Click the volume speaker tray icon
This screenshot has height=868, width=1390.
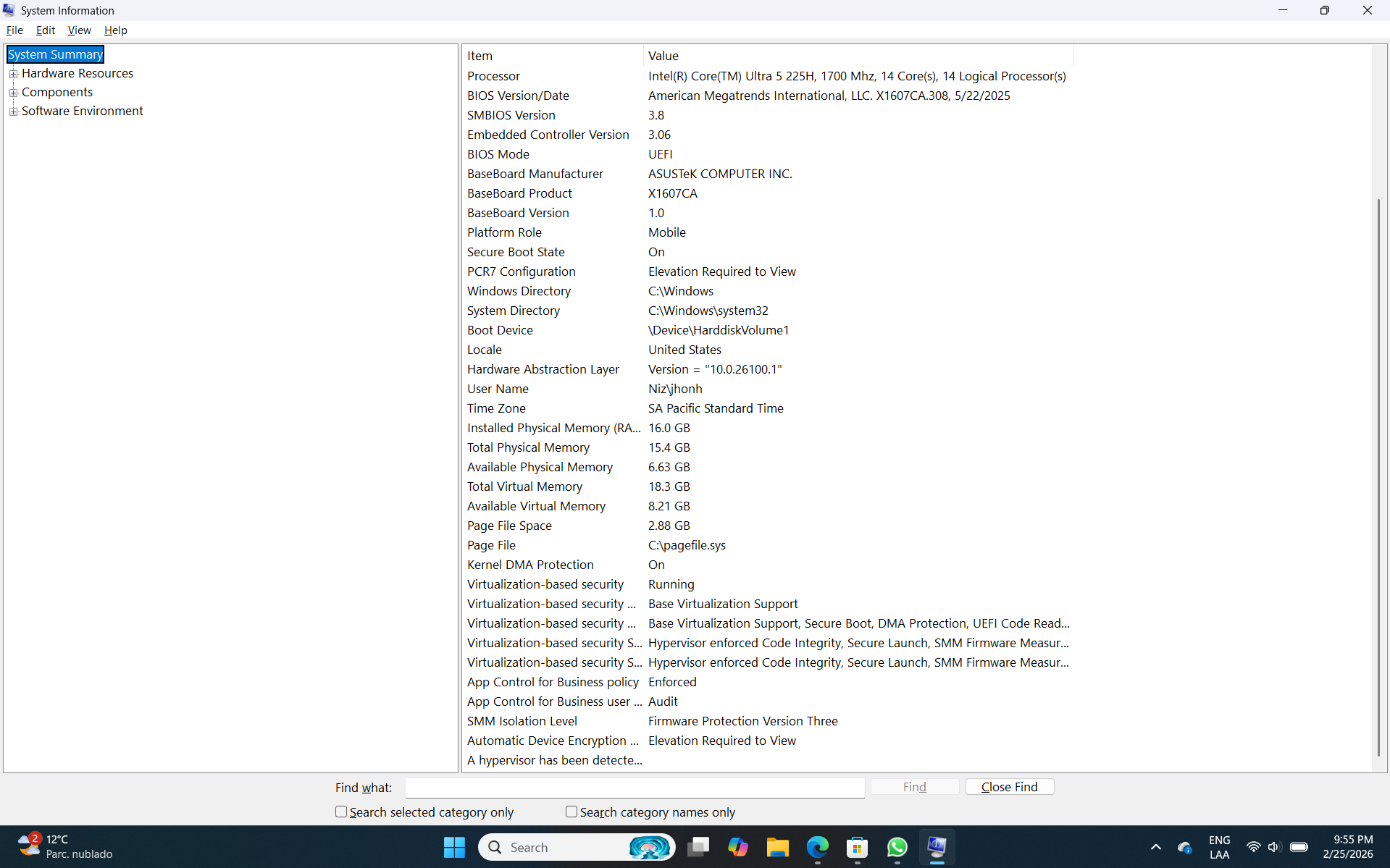click(x=1275, y=847)
